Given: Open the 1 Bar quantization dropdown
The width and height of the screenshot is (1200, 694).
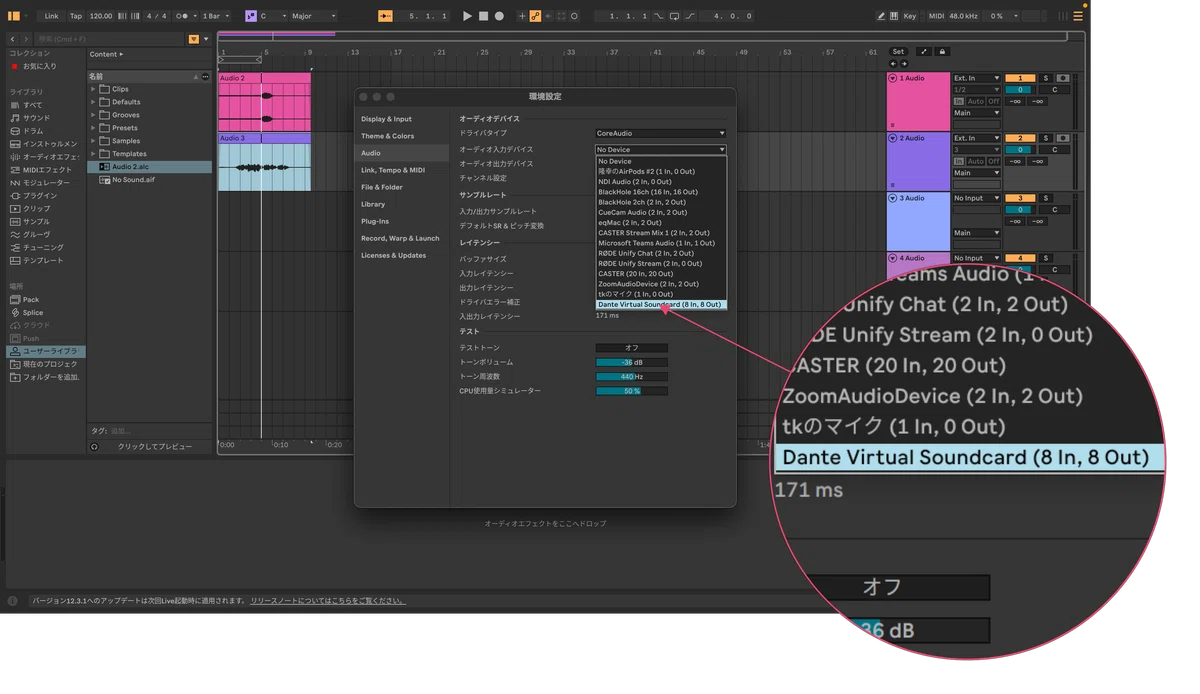Looking at the screenshot, I should [216, 16].
